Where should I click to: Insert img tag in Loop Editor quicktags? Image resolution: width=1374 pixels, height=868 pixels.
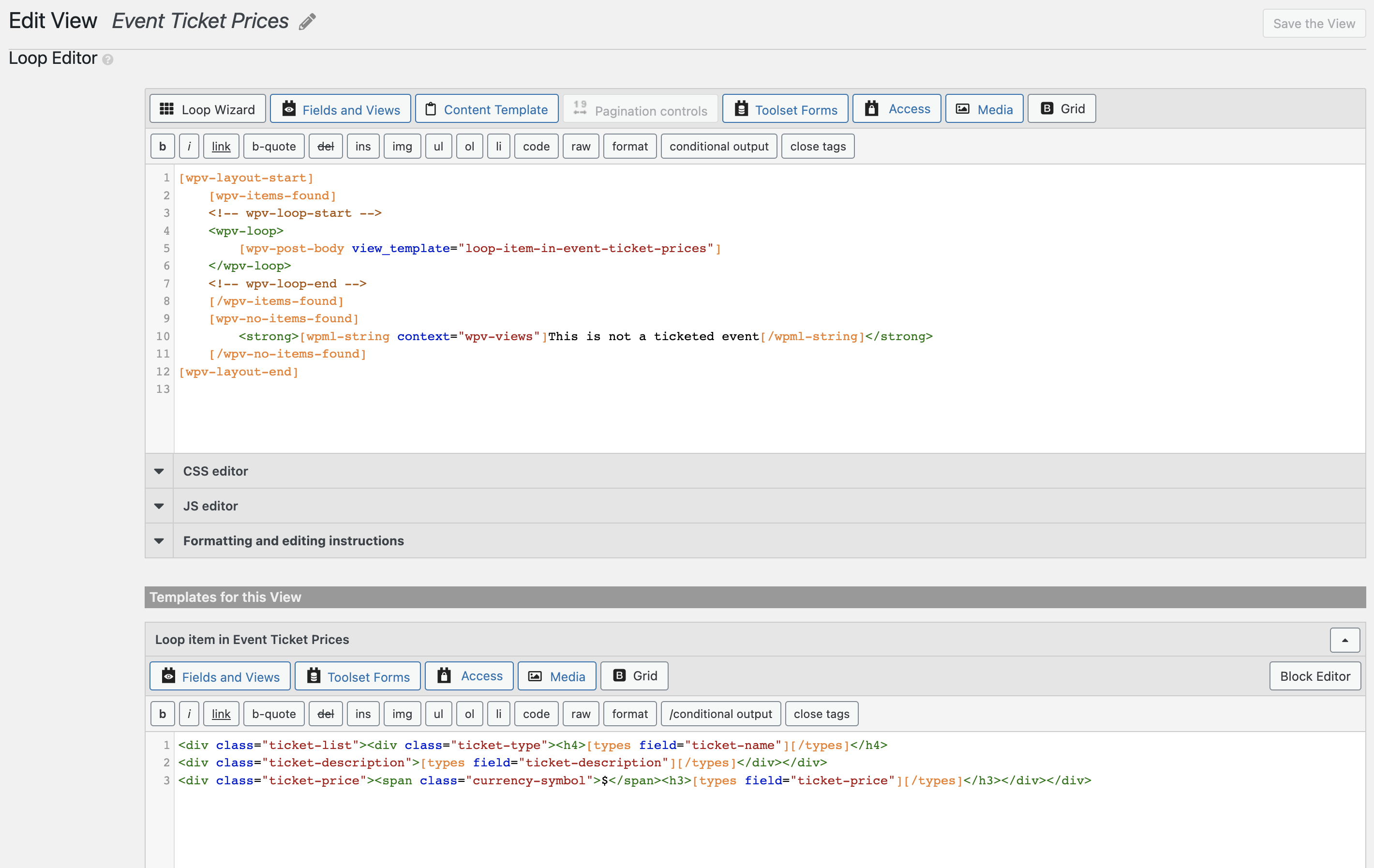pyautogui.click(x=402, y=146)
